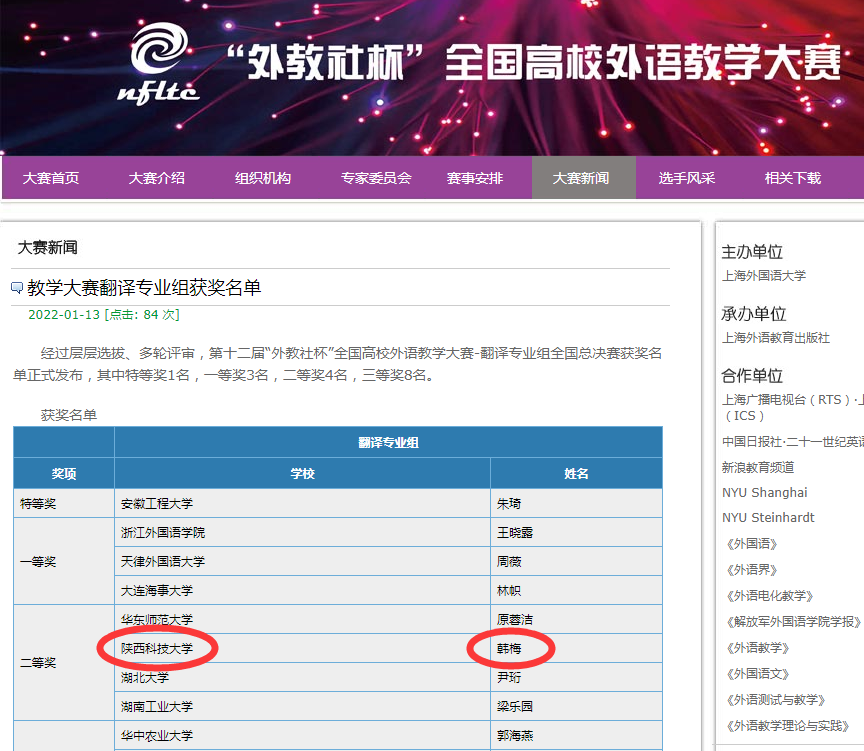864x751 pixels.
Task: Click the speech bubble icon beside article title
Action: coord(17,289)
